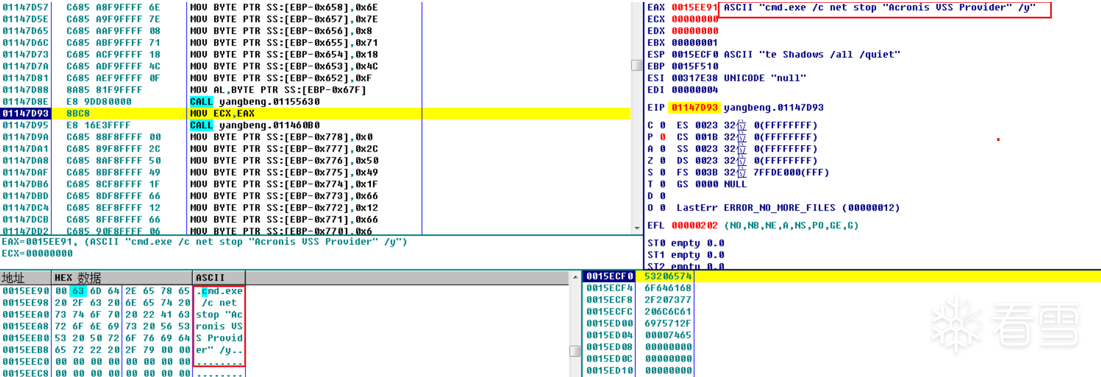1101x377 pixels.
Task: Select EBX register value 00000001
Action: pos(694,43)
